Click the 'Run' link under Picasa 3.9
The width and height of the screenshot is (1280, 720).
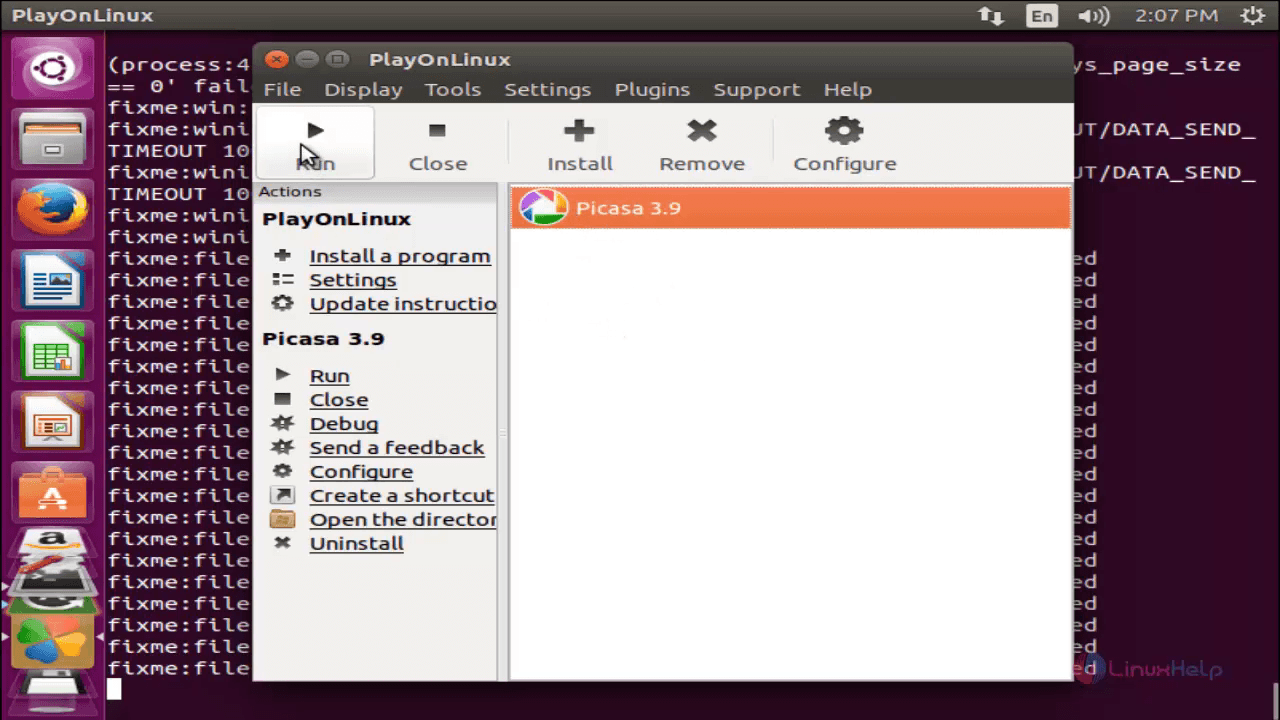pos(329,376)
